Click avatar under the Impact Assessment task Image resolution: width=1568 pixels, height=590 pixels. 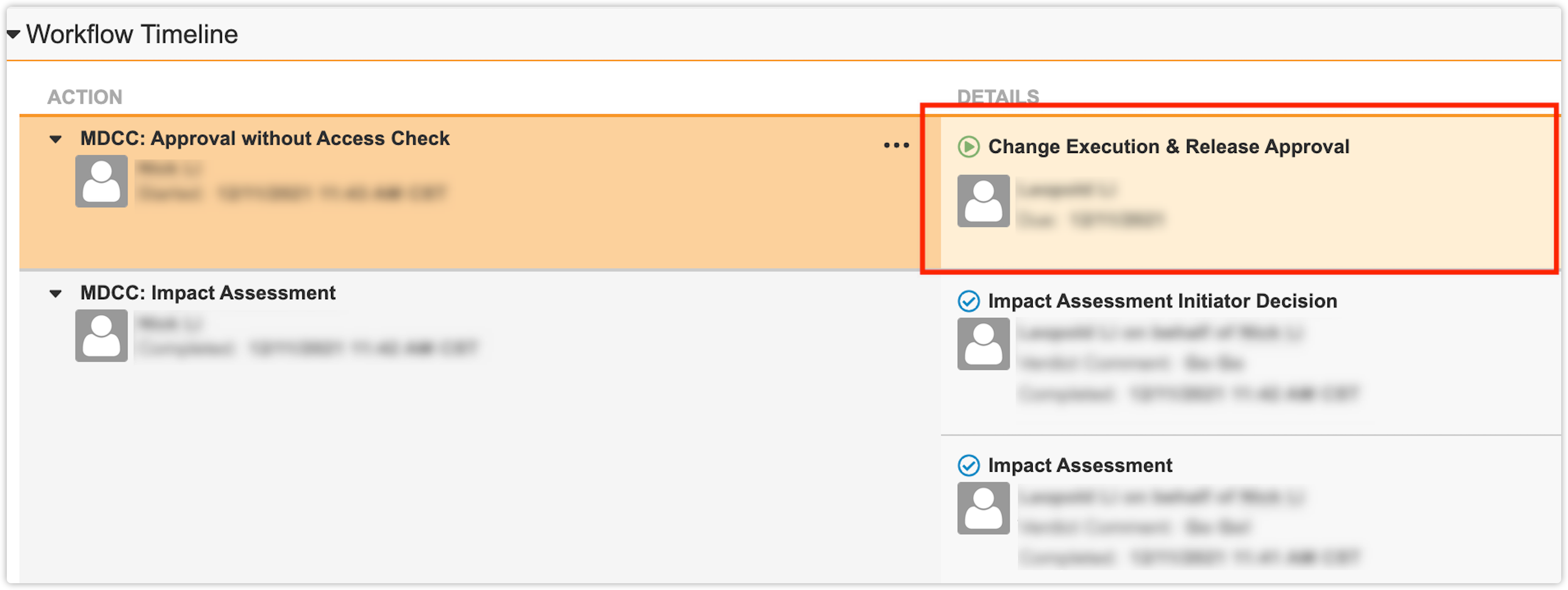pos(983,508)
